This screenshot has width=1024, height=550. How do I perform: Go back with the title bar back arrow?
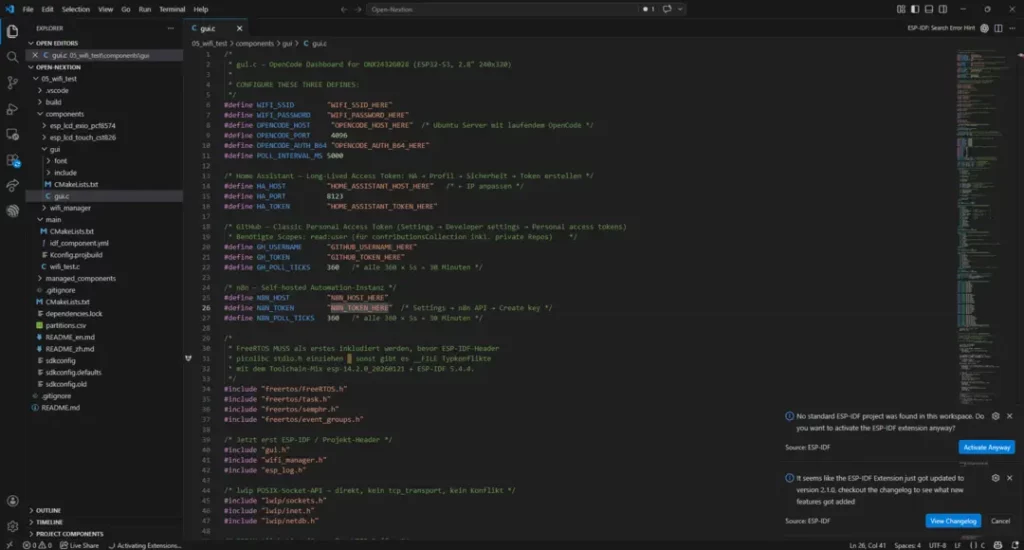[344, 9]
